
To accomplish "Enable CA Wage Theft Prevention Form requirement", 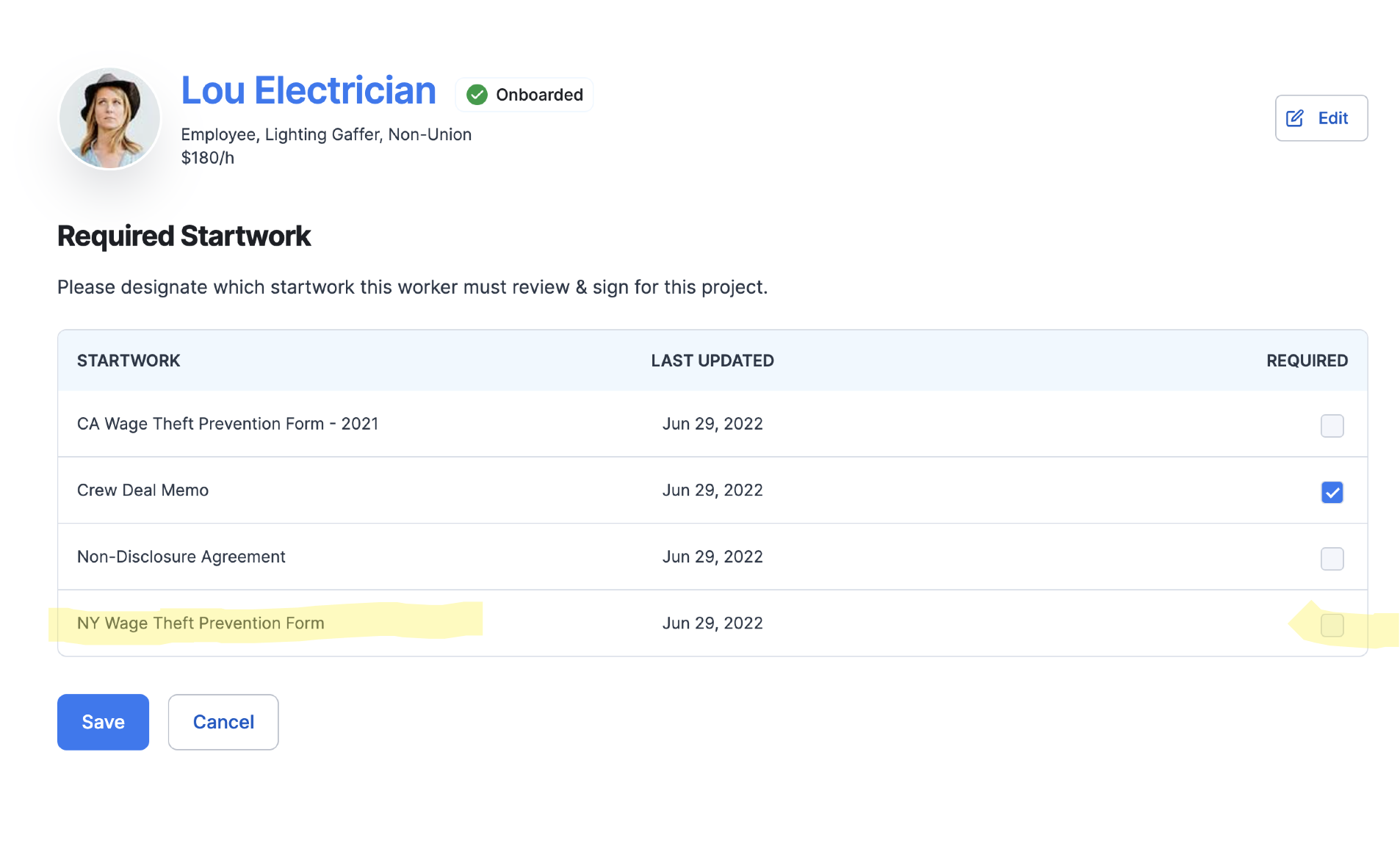I will [1331, 426].
